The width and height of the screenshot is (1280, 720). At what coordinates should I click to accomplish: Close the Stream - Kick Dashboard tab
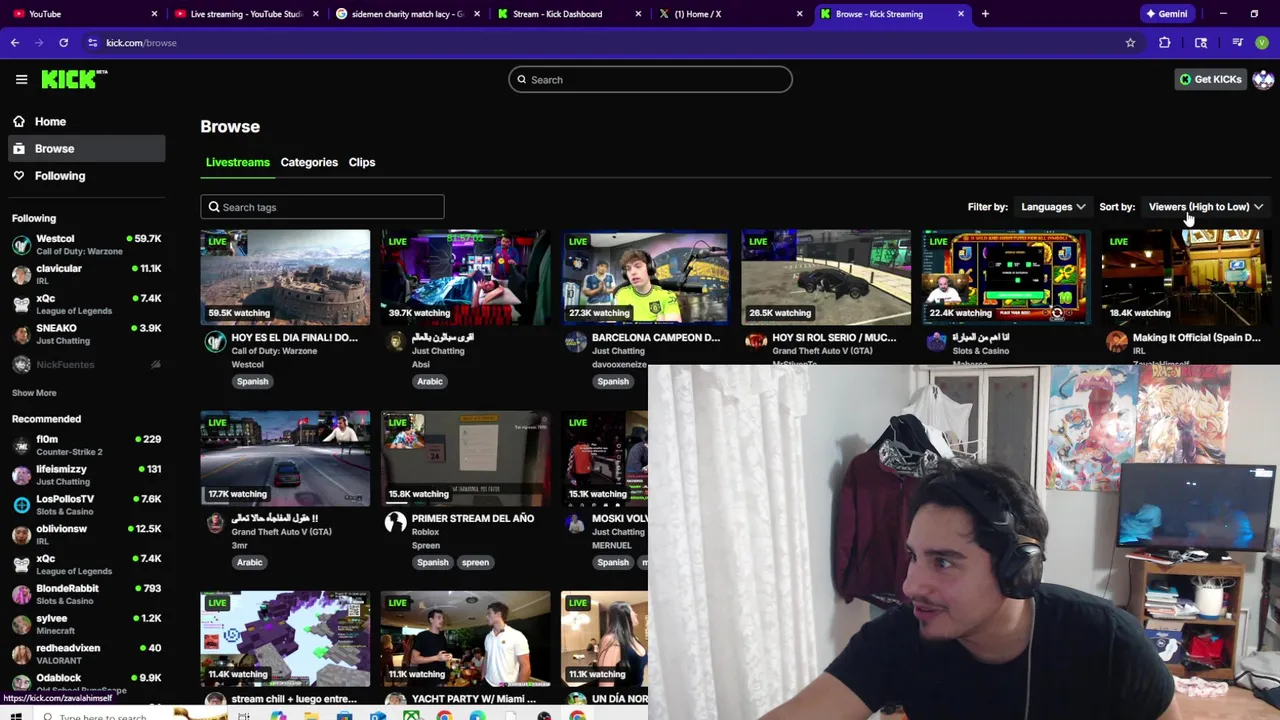coord(637,14)
